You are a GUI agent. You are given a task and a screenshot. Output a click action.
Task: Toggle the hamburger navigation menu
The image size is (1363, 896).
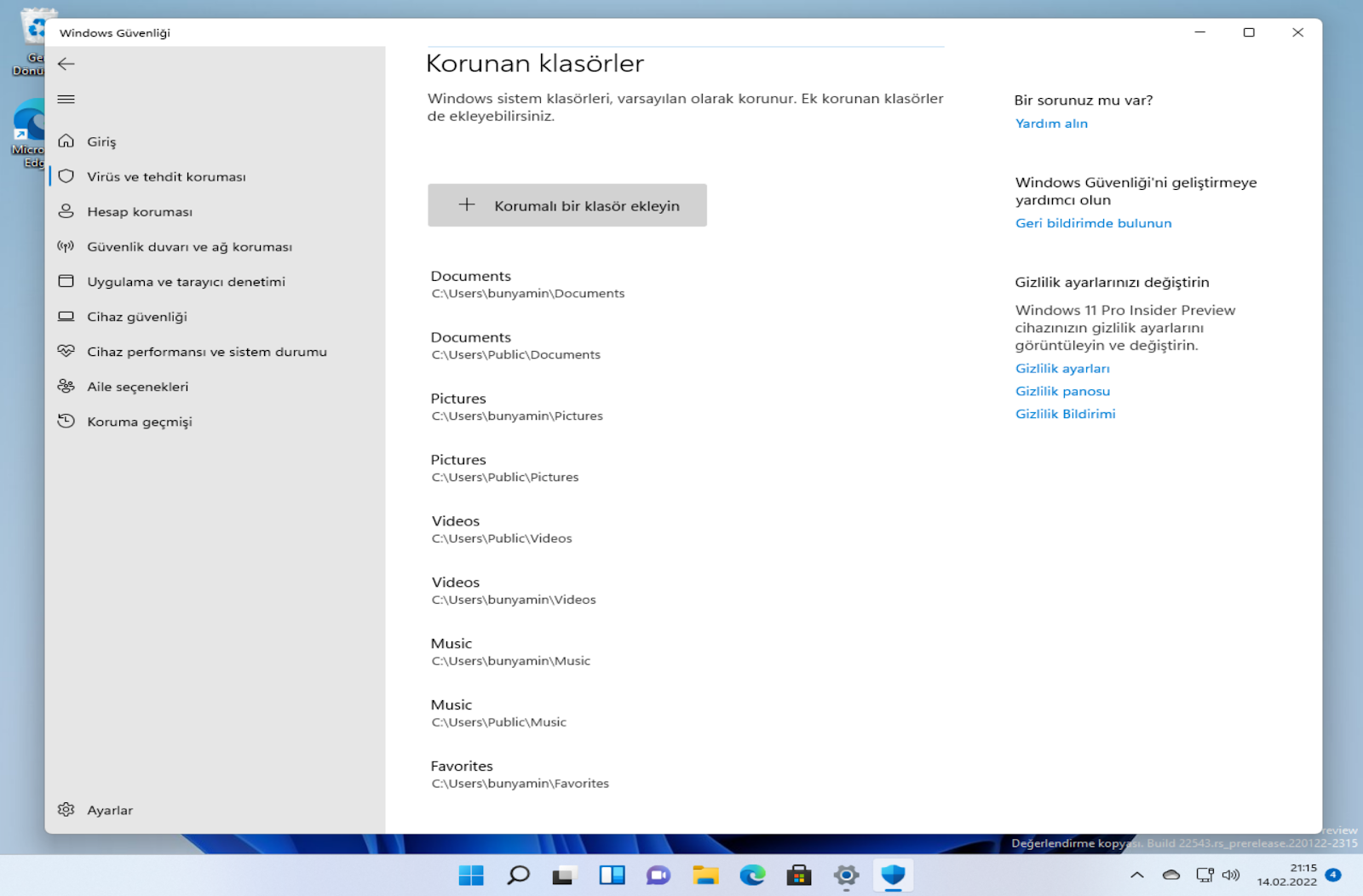pyautogui.click(x=66, y=100)
